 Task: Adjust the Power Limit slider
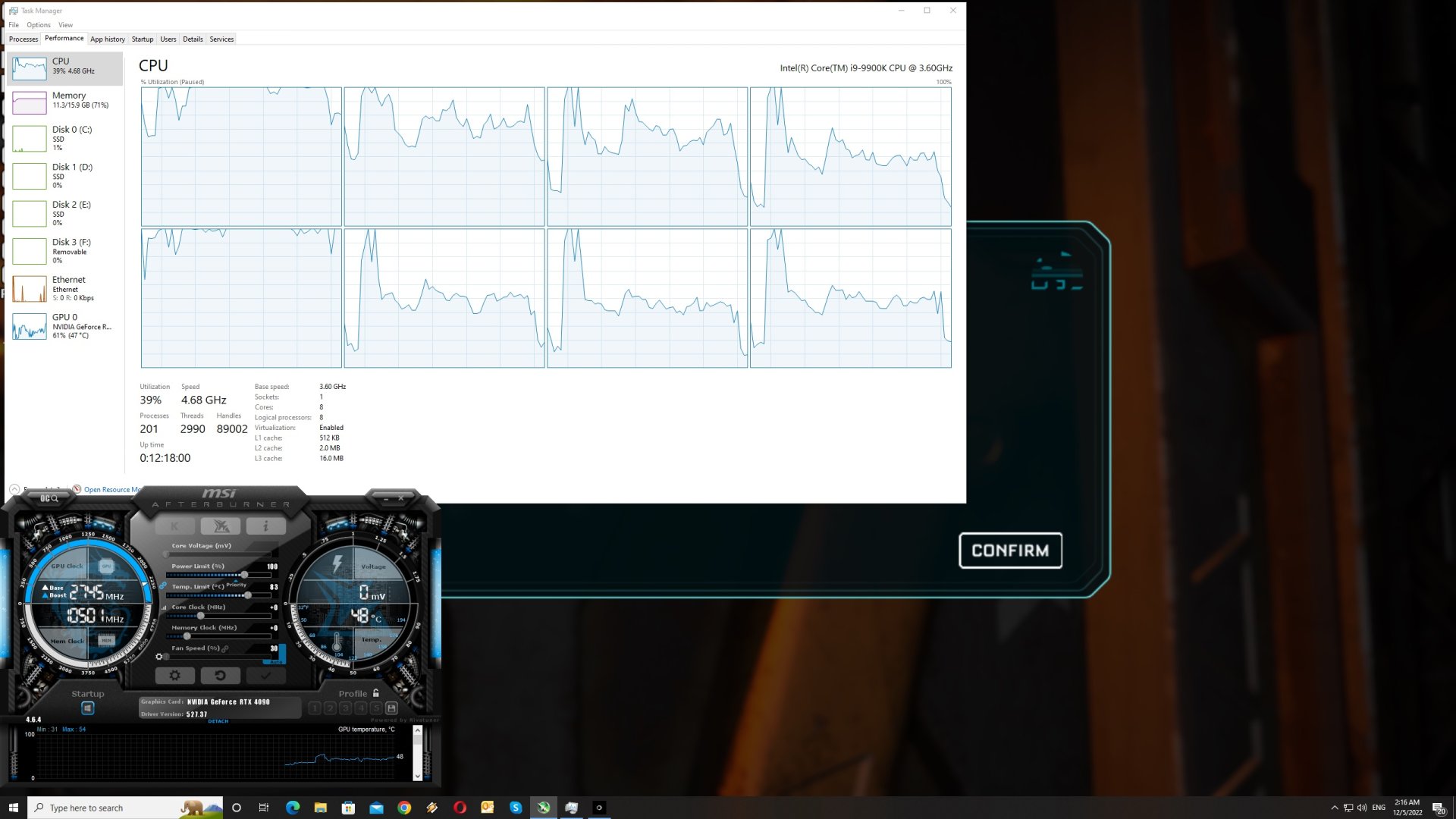point(244,575)
